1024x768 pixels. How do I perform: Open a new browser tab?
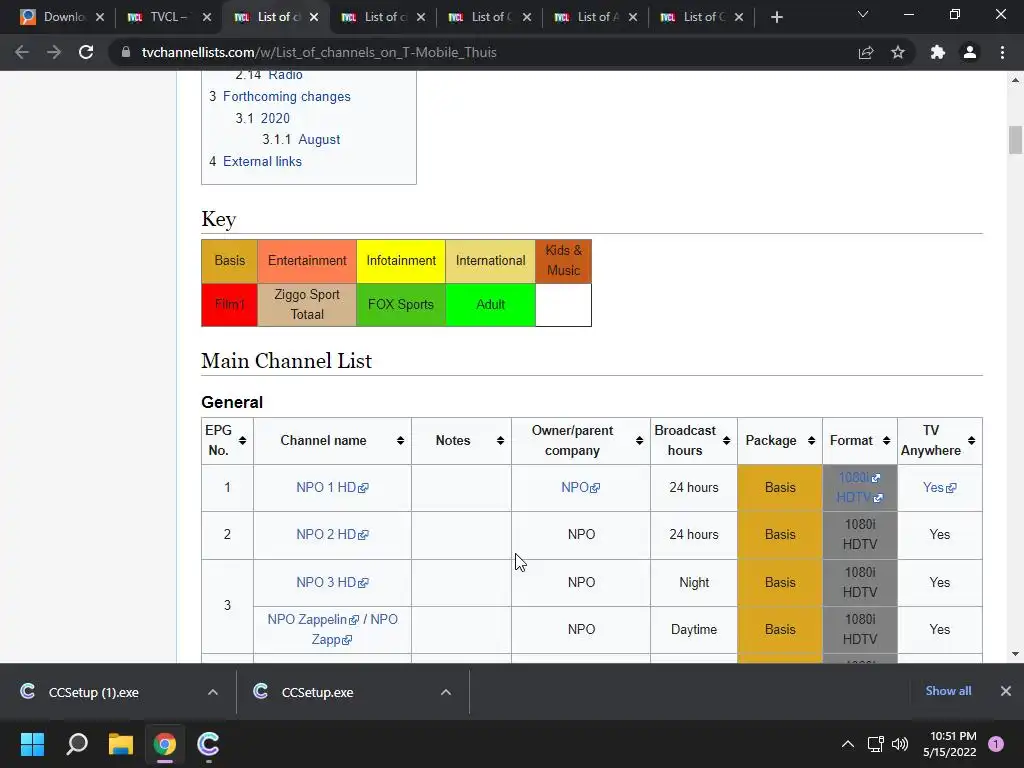tap(776, 17)
